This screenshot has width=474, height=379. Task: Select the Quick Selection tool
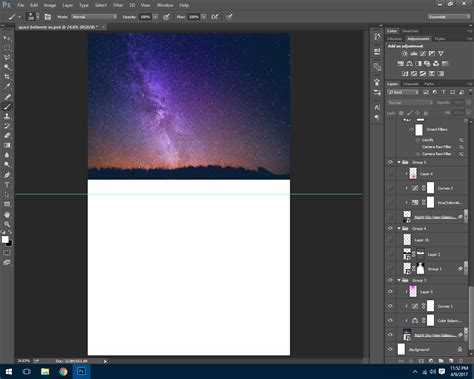click(7, 67)
